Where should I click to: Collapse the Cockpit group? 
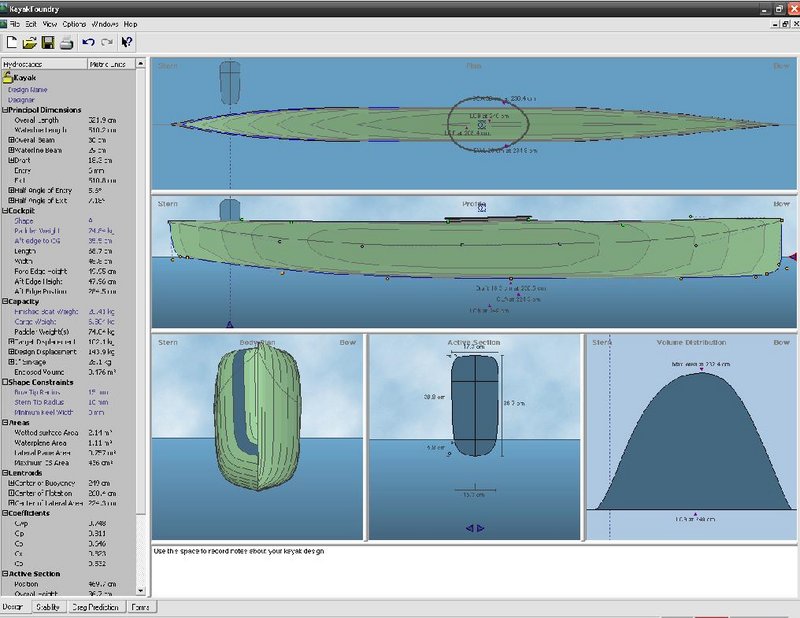[x=5, y=211]
